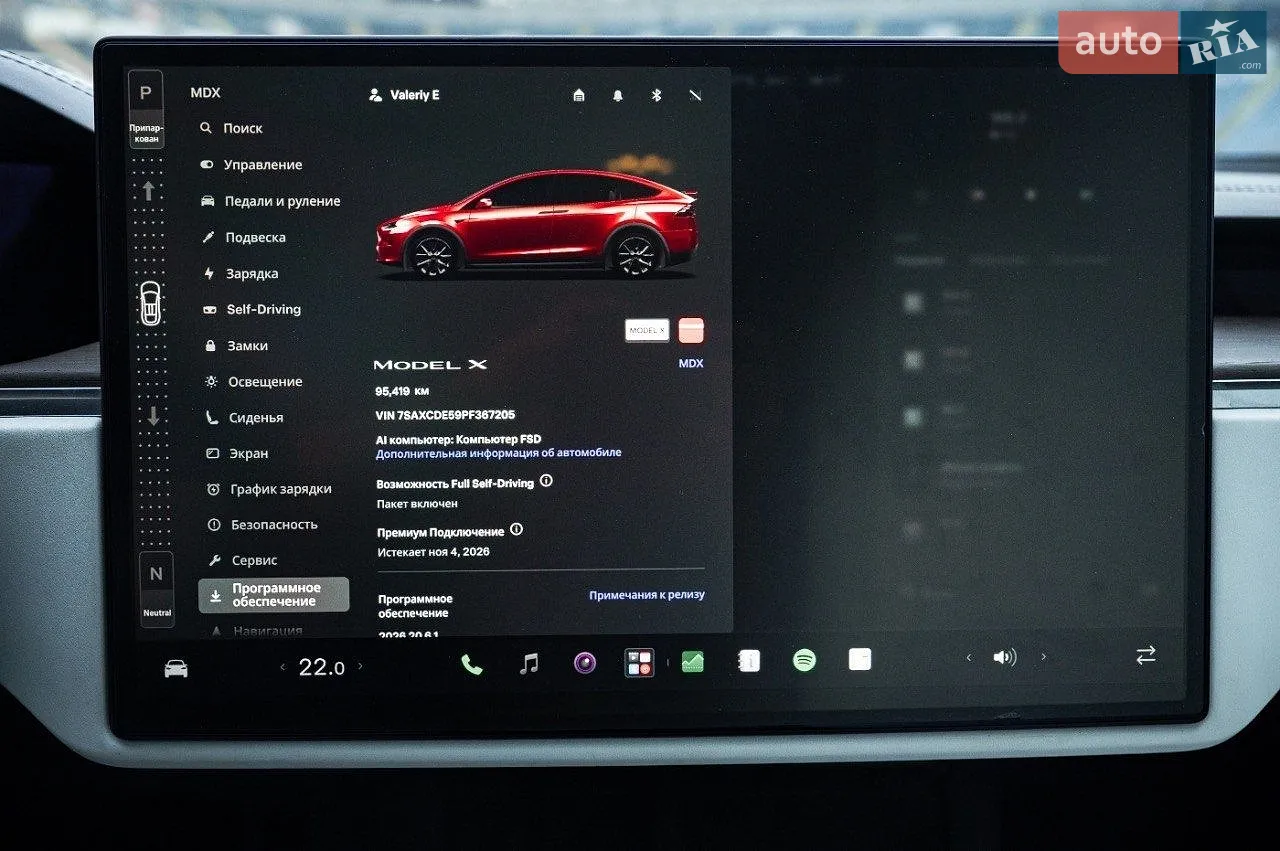Tap the AI компьютер: Компьютер FSD line
Image resolution: width=1280 pixels, height=851 pixels.
pyautogui.click(x=458, y=439)
